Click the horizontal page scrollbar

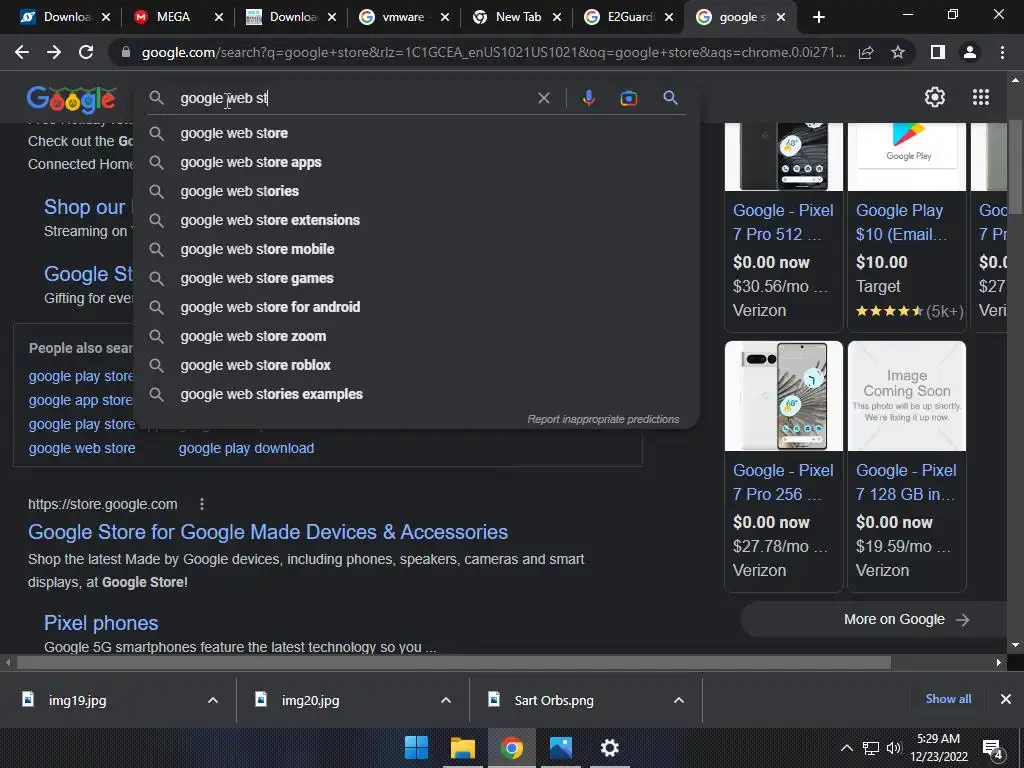coord(453,662)
